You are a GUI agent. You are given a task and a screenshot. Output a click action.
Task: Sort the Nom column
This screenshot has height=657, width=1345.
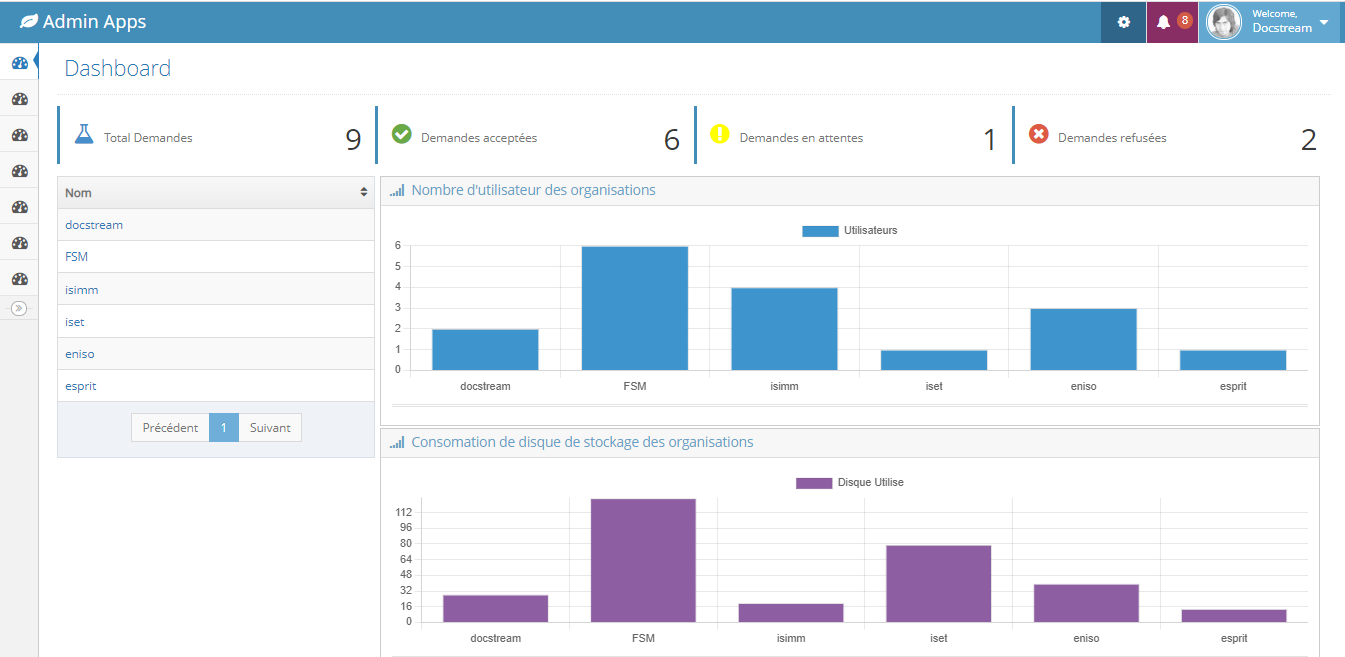coord(216,193)
